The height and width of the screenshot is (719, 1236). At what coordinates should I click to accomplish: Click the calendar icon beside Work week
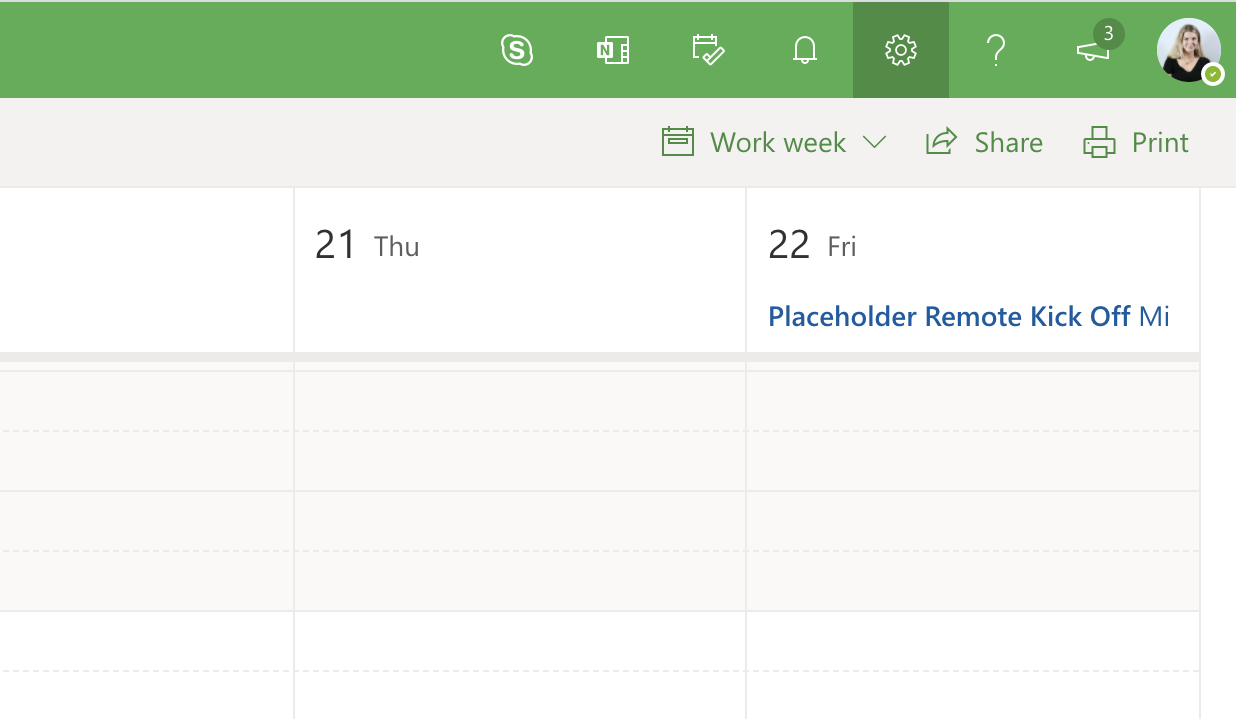[678, 142]
